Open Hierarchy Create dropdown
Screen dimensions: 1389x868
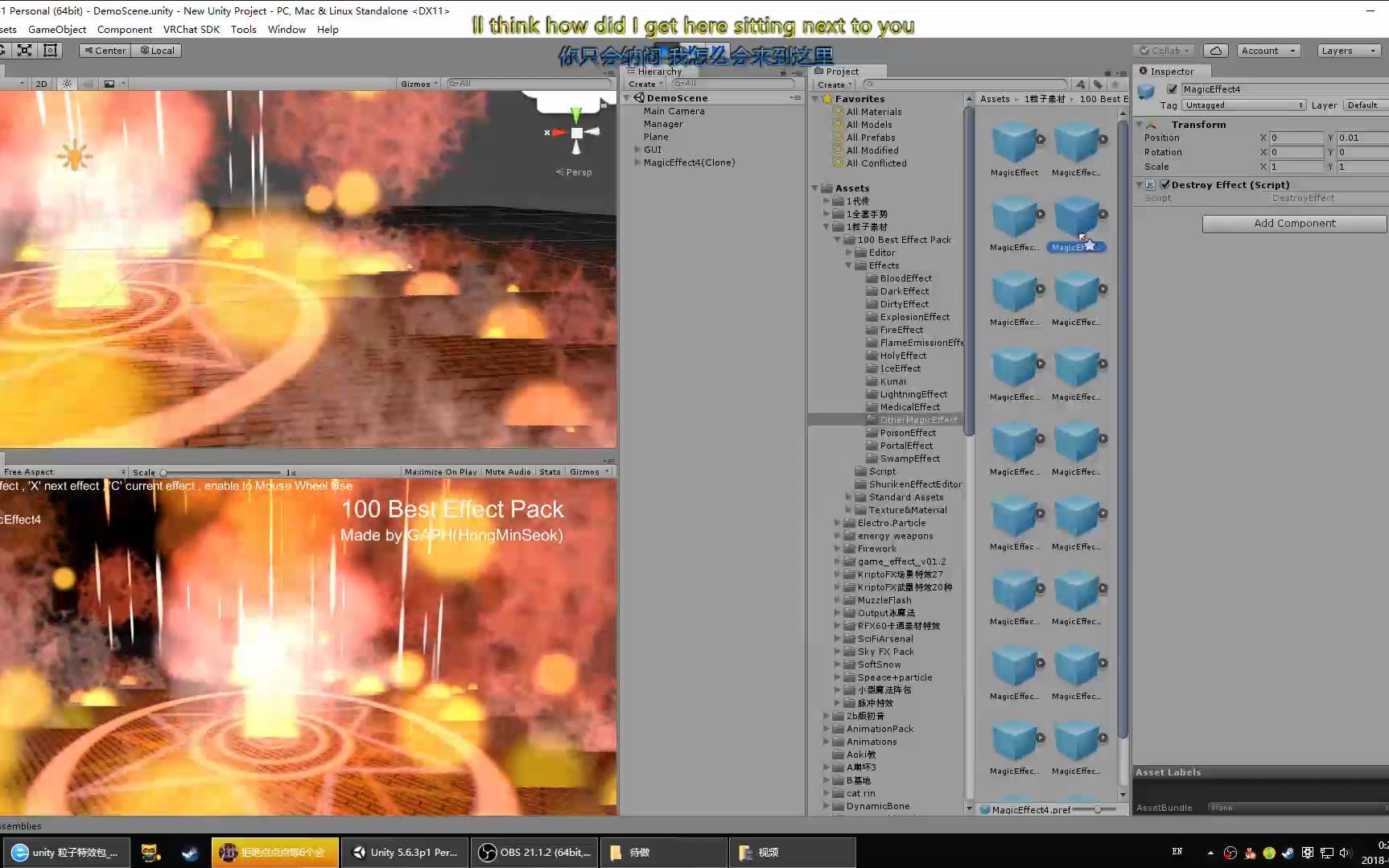coord(645,84)
